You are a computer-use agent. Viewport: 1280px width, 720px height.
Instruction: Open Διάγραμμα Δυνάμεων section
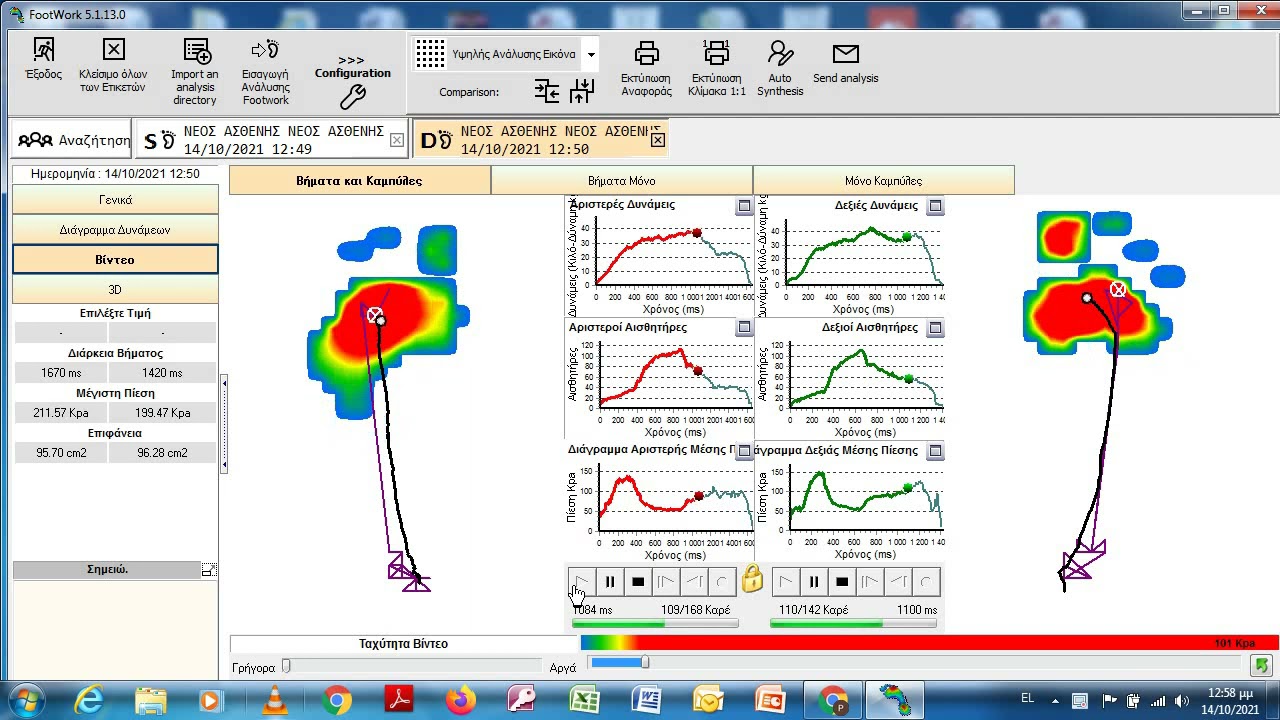[115, 230]
